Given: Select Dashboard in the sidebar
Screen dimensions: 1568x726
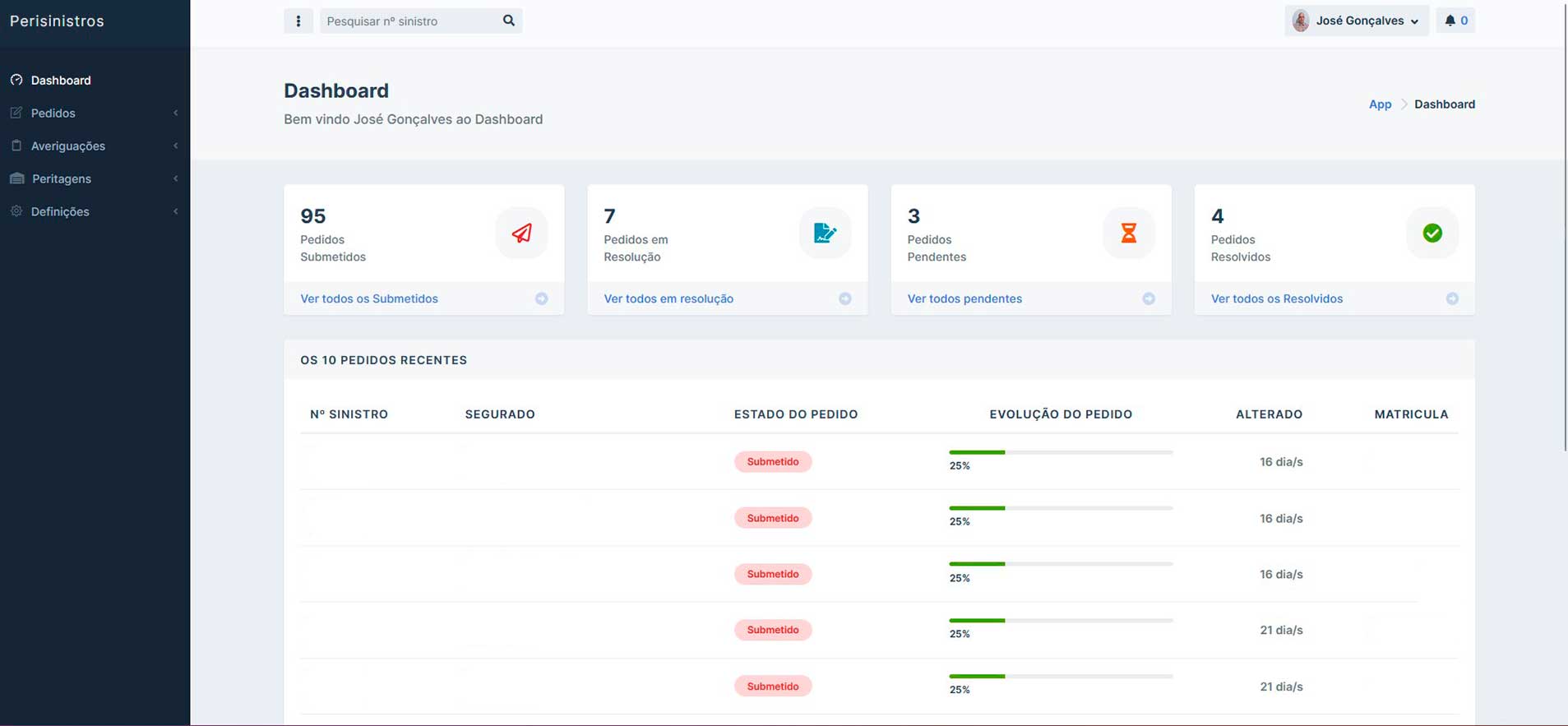Looking at the screenshot, I should click(61, 81).
